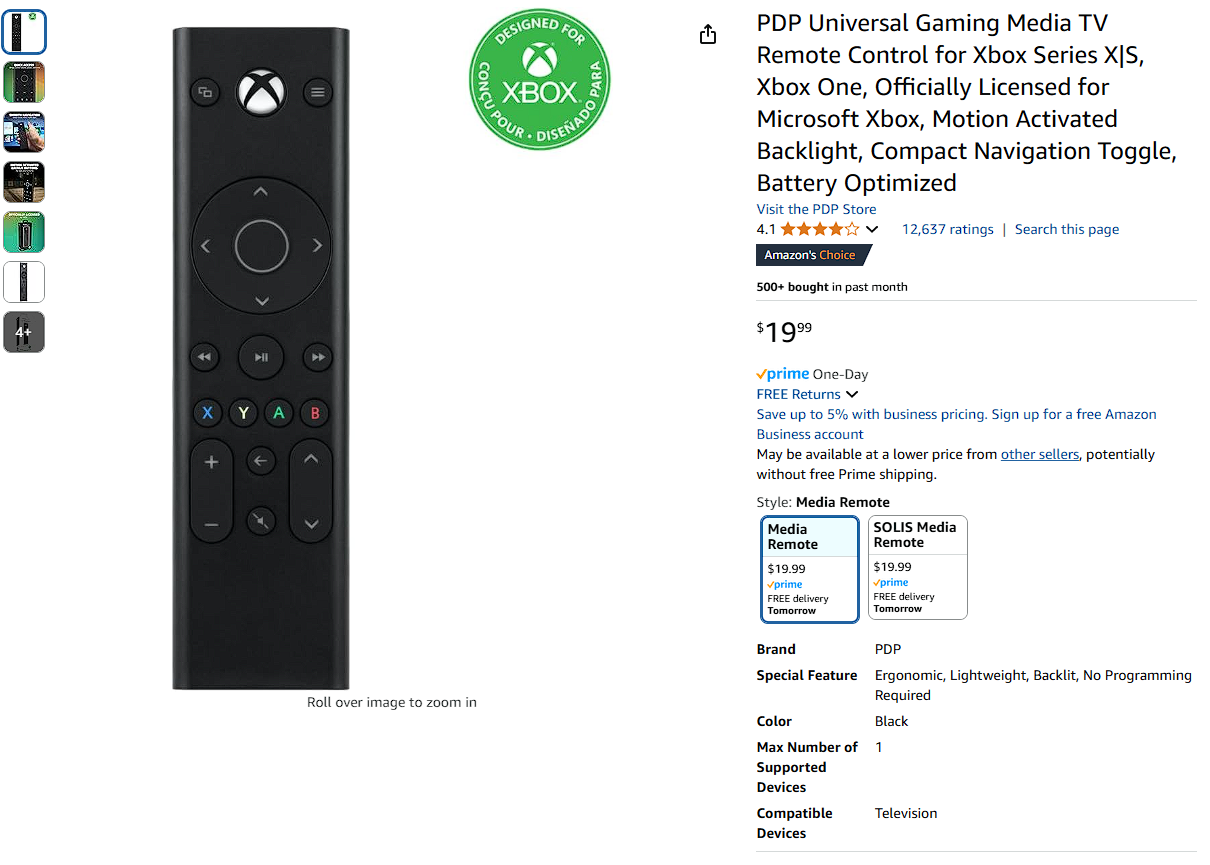Viewport: 1210px width, 865px height.
Task: Click the Amazon's Choice badge
Action: tap(813, 255)
